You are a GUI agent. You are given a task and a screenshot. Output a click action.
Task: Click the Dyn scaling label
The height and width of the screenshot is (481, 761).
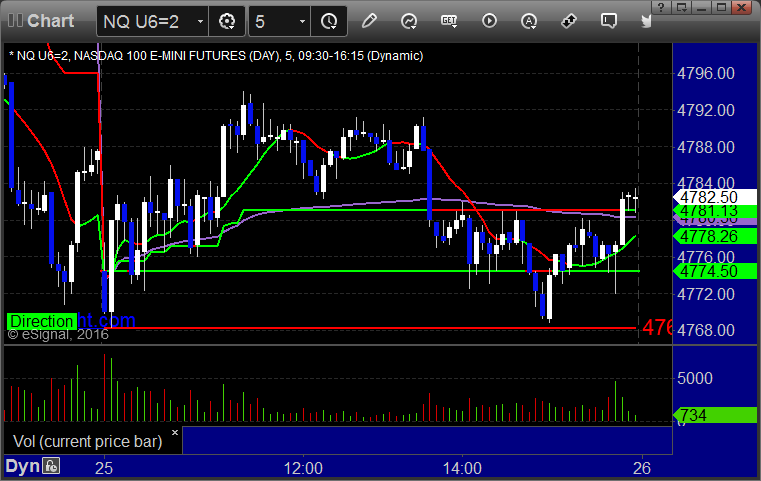(x=22, y=466)
